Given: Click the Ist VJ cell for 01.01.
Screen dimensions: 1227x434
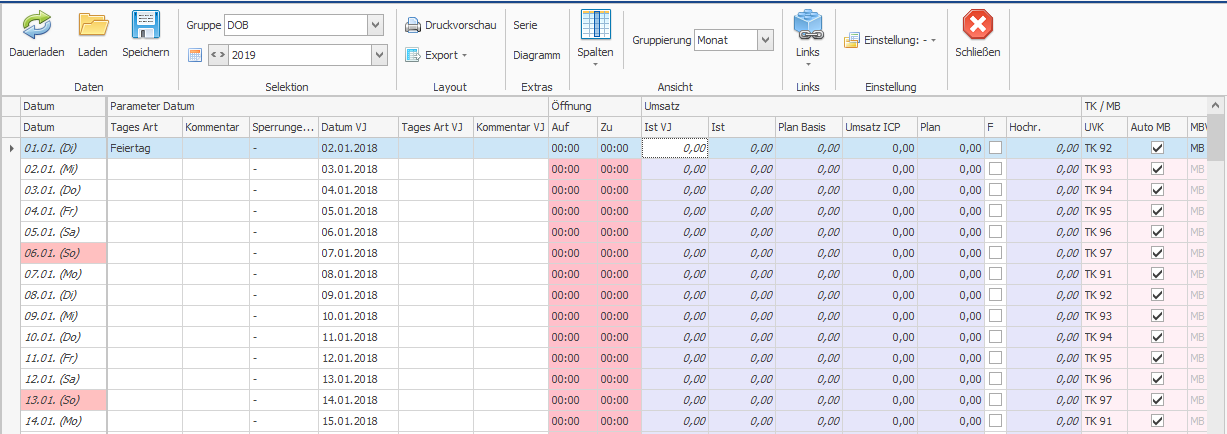Looking at the screenshot, I should (x=675, y=148).
